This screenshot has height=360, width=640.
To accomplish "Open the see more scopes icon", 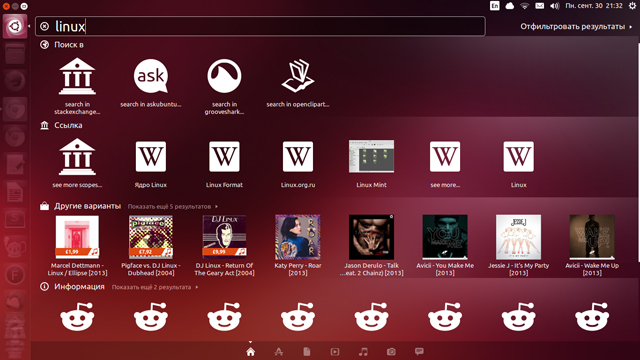I will click(77, 157).
